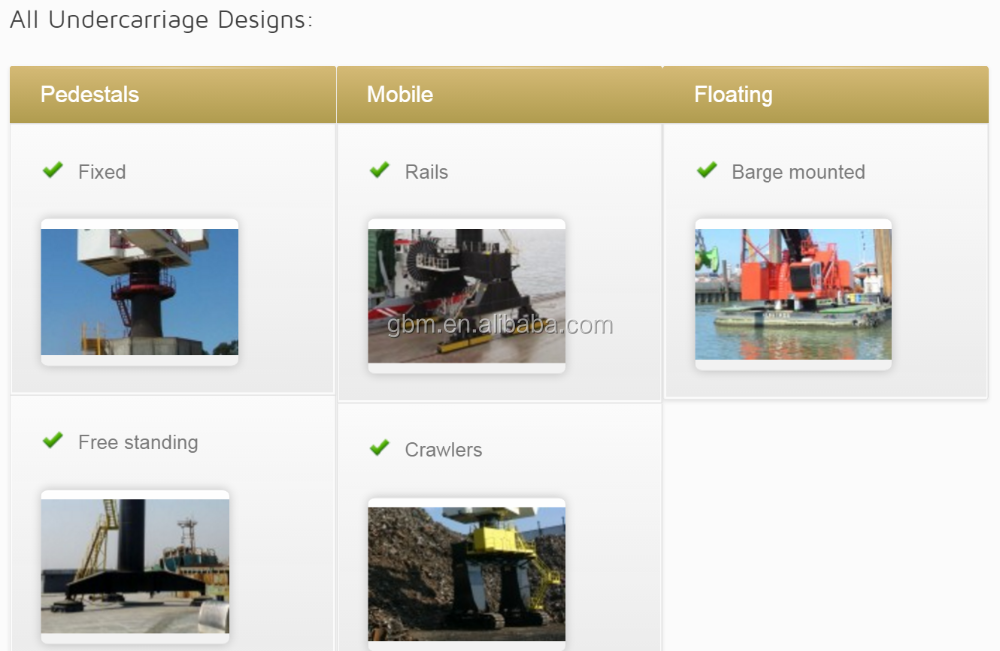Screen dimensions: 1000x651
Task: Switch to the Mobile column header
Action: point(400,95)
